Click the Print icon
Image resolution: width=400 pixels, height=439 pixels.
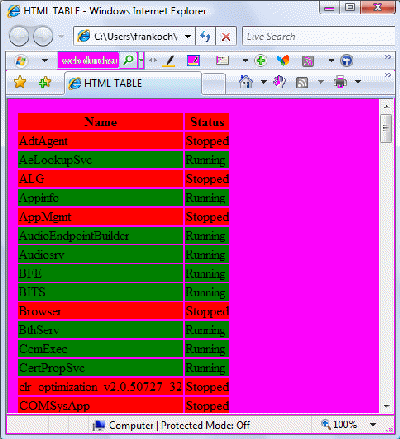pyautogui.click(x=340, y=82)
